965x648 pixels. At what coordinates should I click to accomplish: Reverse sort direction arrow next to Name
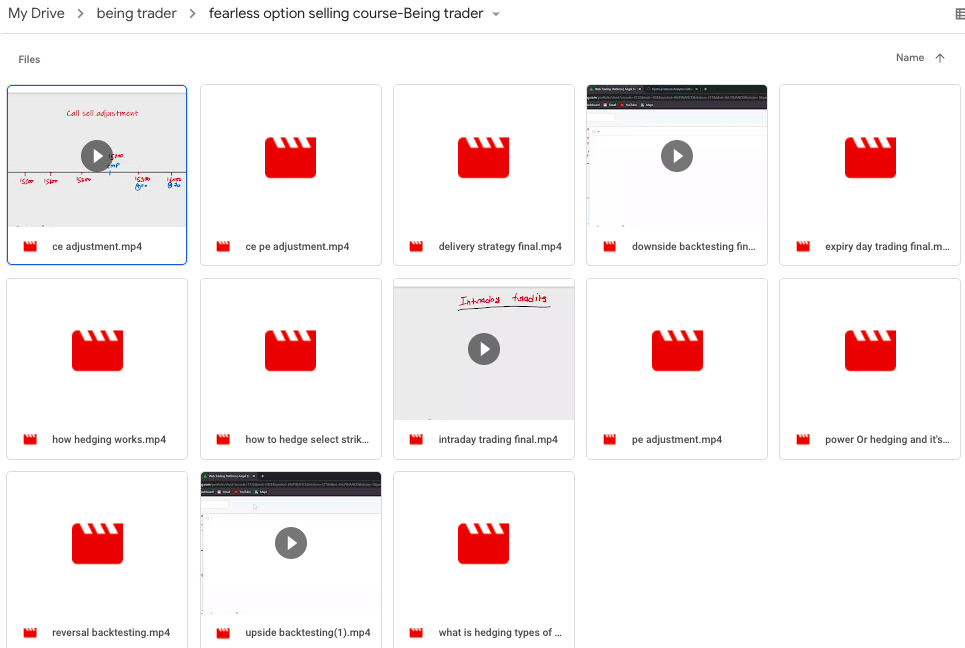point(939,58)
